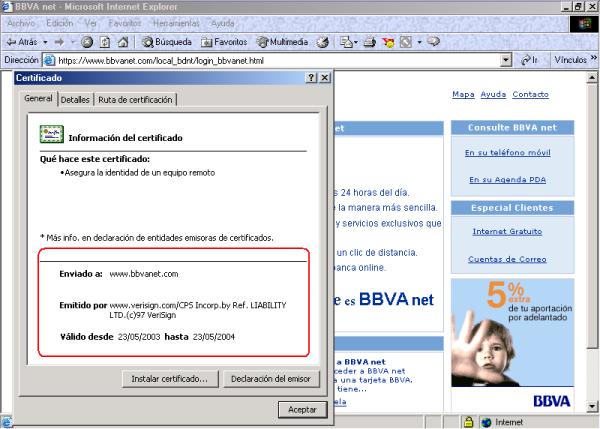Click the Declaración del emisor button
Viewport: 600px width, 429px height.
tap(271, 379)
